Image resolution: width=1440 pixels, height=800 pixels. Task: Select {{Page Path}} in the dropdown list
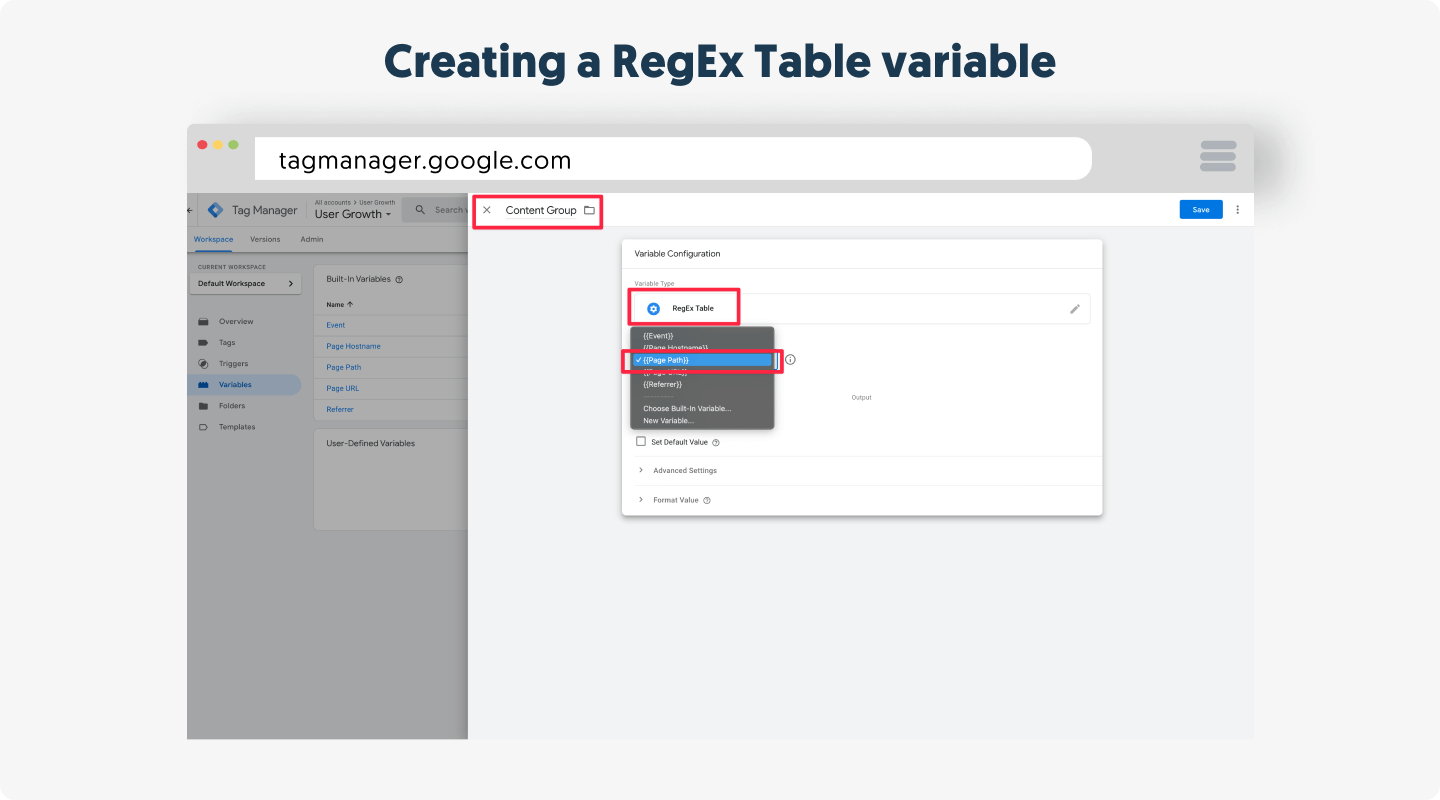(702, 360)
